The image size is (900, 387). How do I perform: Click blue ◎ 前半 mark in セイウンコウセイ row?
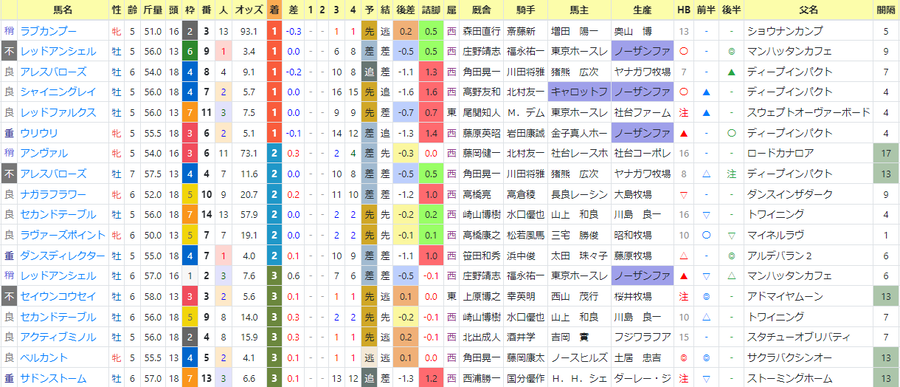(x=707, y=297)
